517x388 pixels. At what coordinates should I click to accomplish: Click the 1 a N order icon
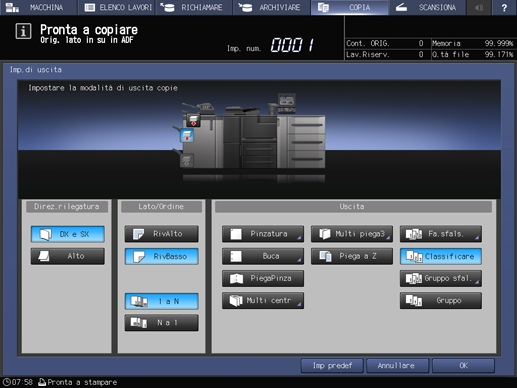click(x=139, y=301)
